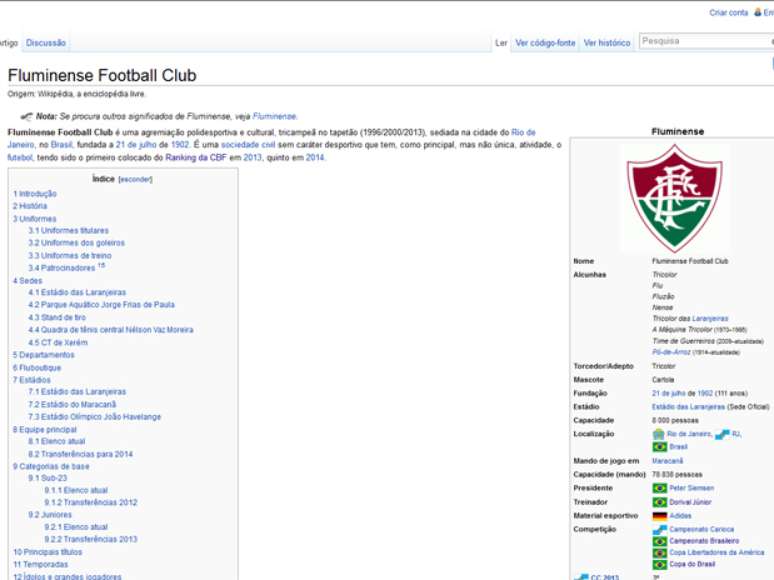Click Brazil flag next to Dorival Júnior

click(x=660, y=502)
